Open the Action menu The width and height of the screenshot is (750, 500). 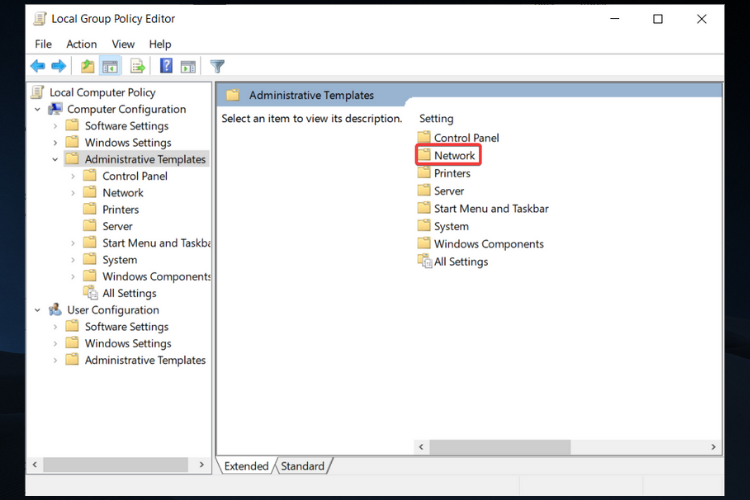pos(81,44)
